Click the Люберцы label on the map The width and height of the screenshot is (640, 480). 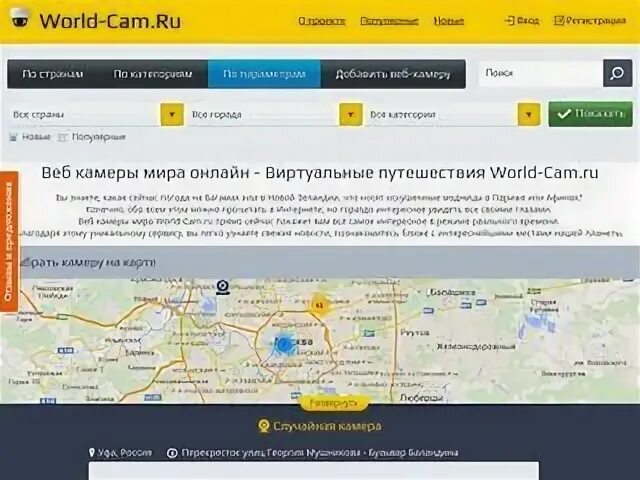[421, 398]
